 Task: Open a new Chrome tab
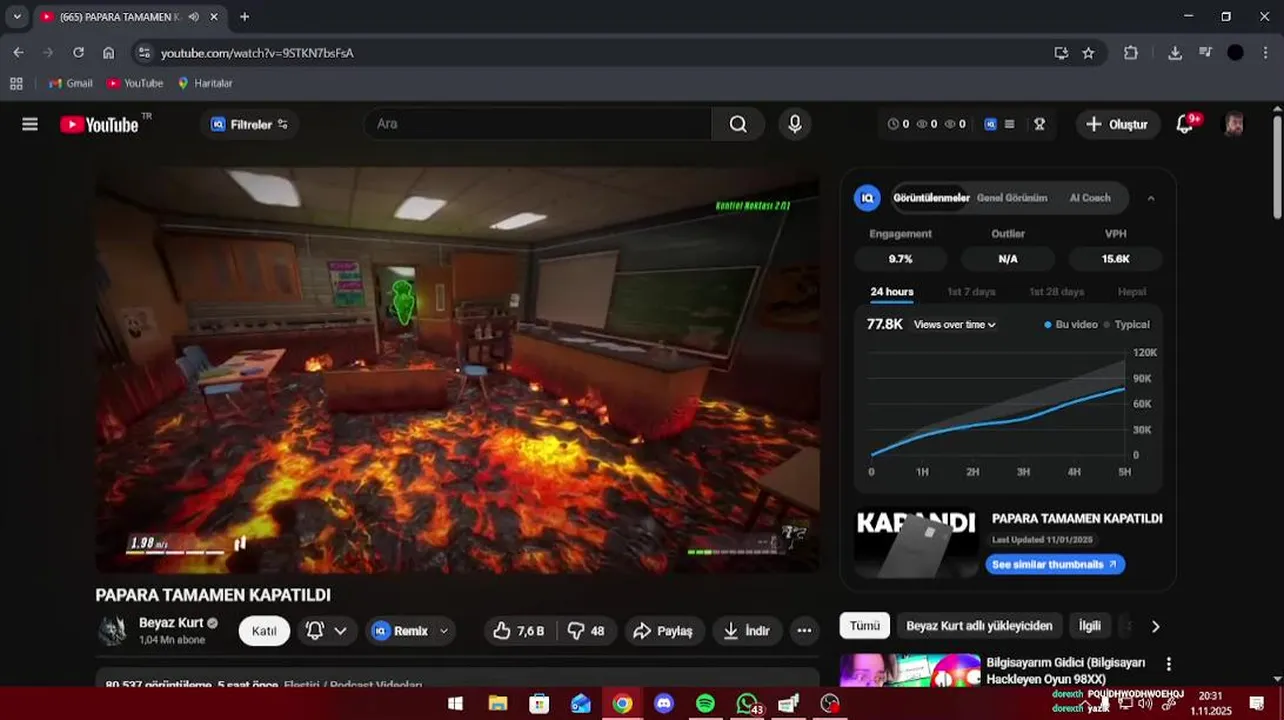pyautogui.click(x=244, y=17)
